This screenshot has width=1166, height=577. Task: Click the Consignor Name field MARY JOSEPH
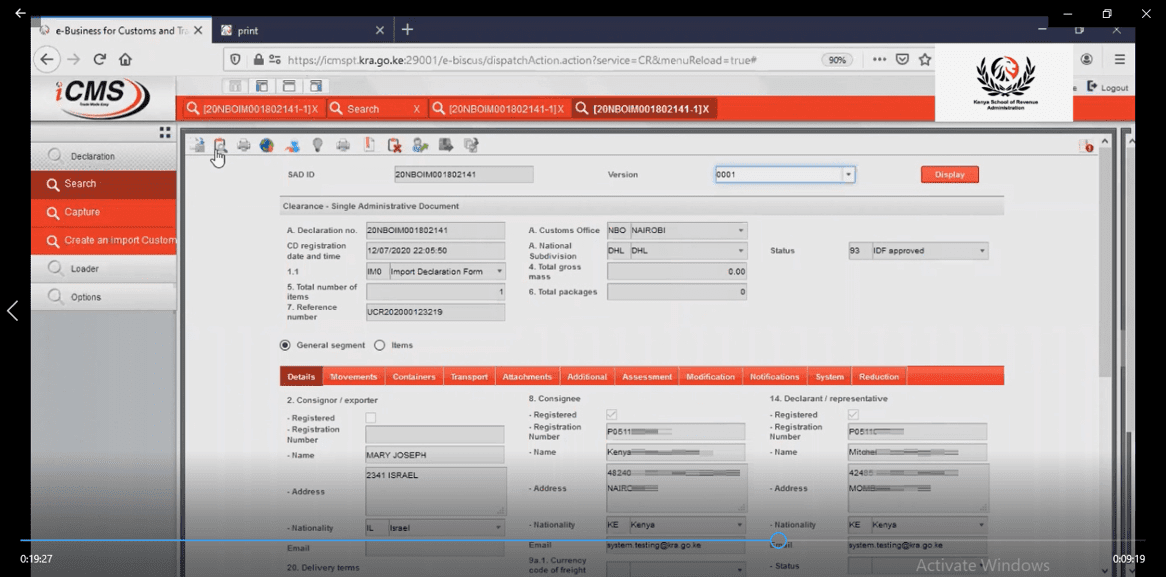coord(434,455)
